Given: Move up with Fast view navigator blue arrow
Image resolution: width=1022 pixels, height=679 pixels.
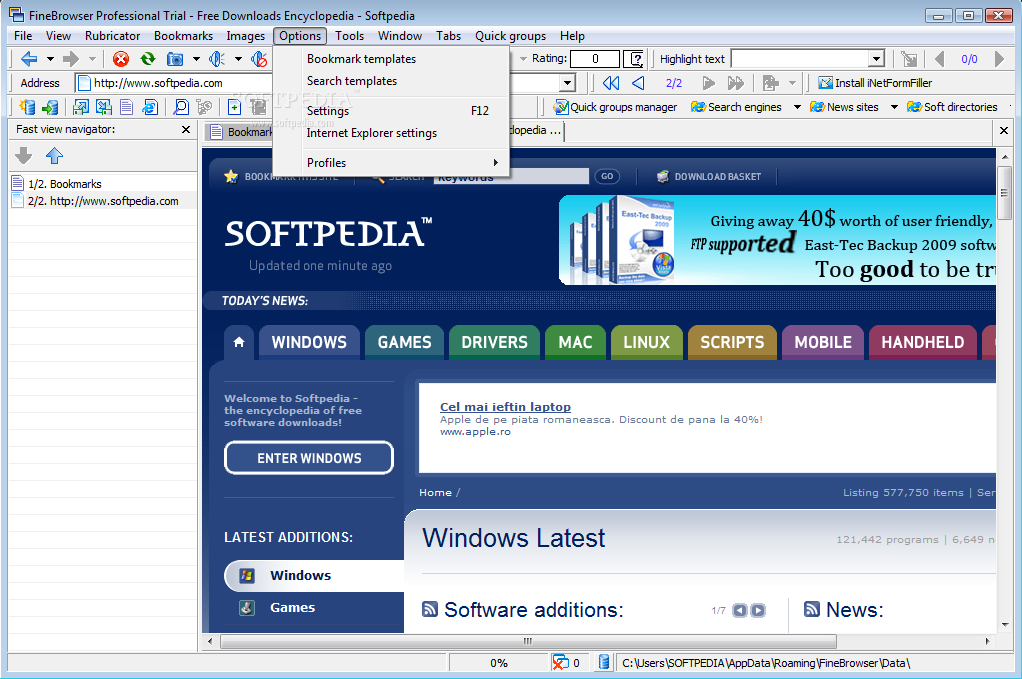Looking at the screenshot, I should pyautogui.click(x=54, y=155).
